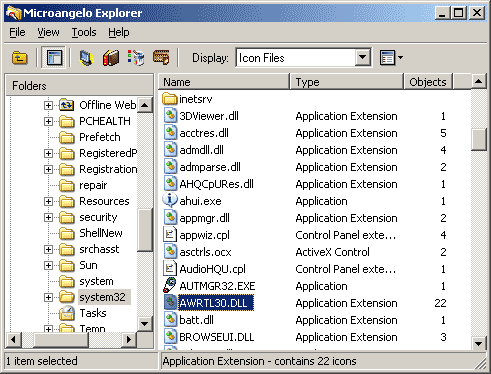
Task: Open the View menu
Action: 48,32
